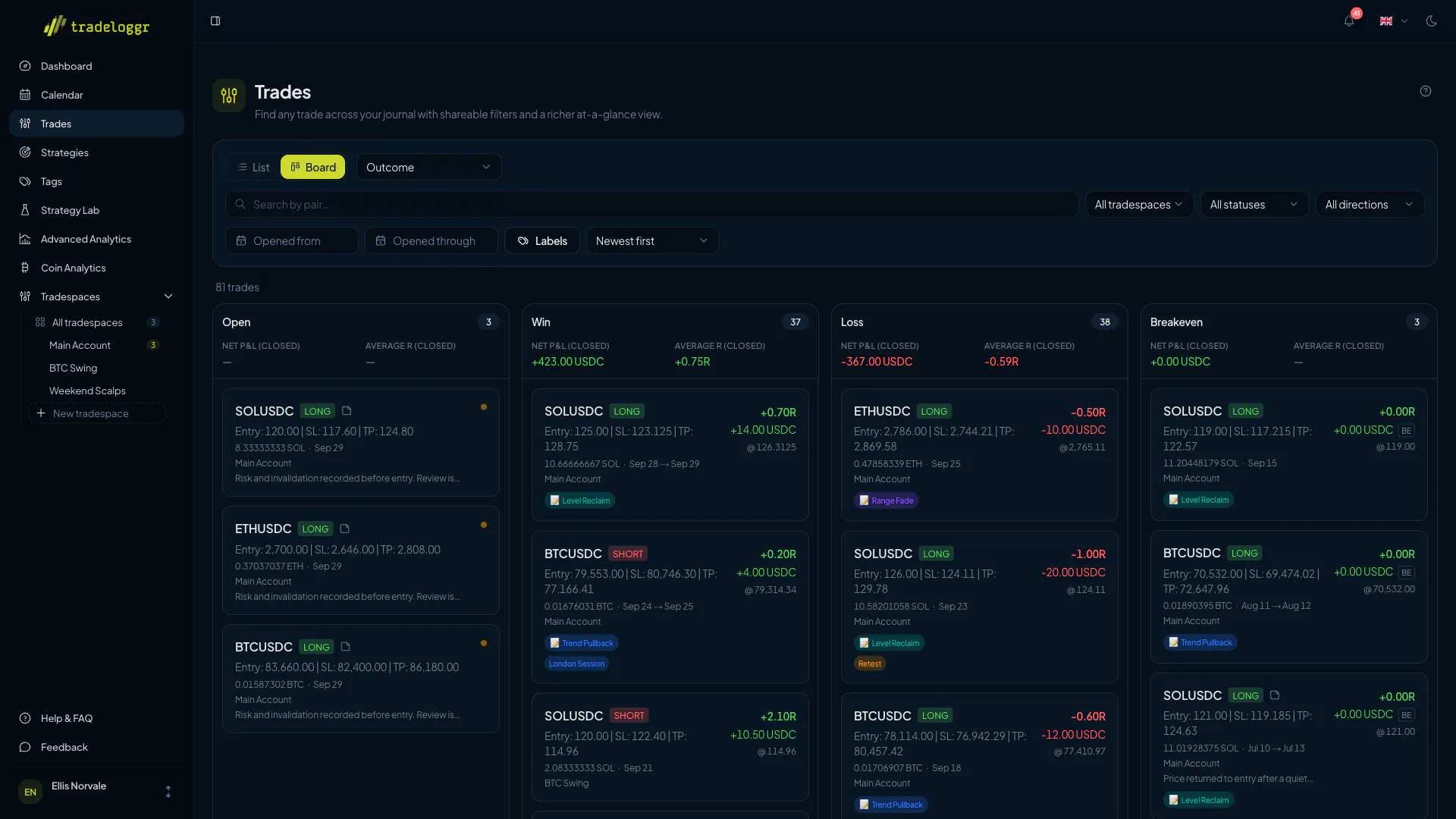Open the ETHUSDC -0.50R loss card
Viewport: 1456px width, 819px height.
tap(980, 455)
